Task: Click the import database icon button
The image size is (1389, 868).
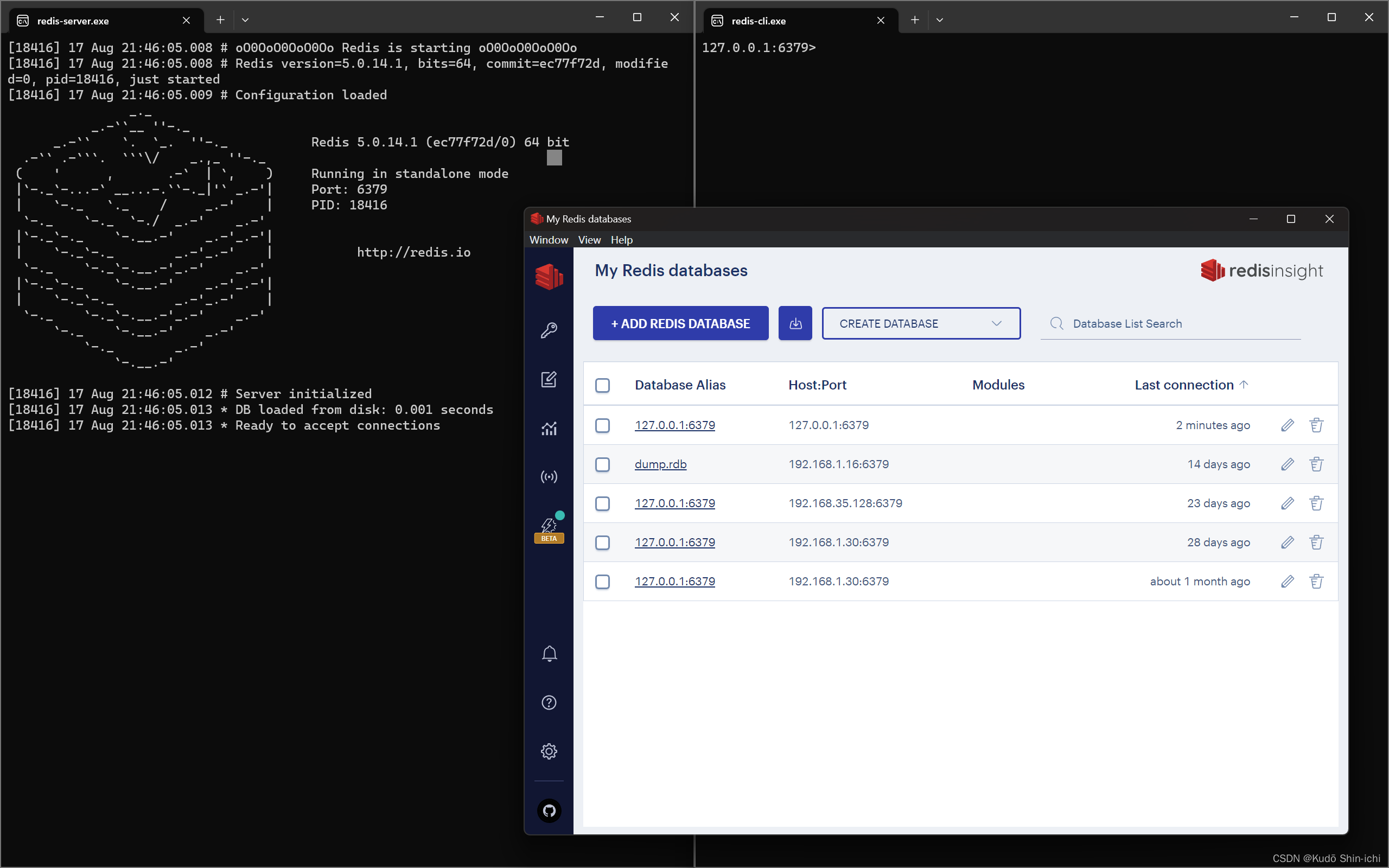Action: (x=795, y=323)
